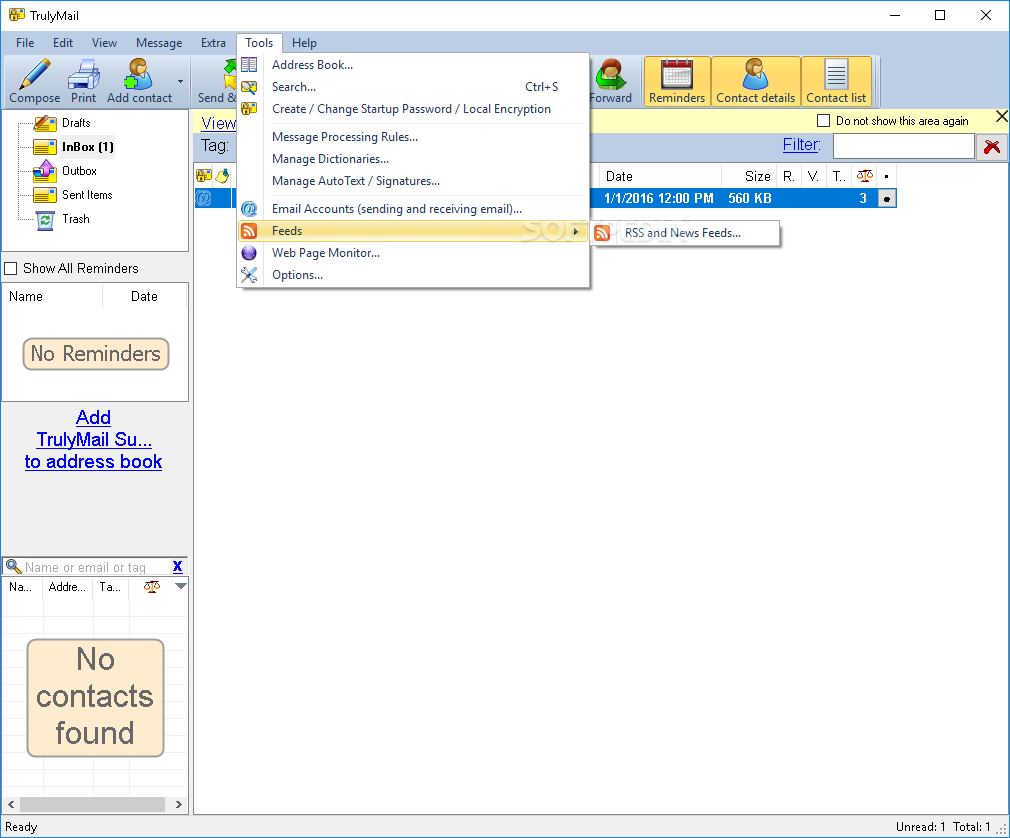Open the Edit menu
Screen dimensions: 1010x838
pos(62,43)
